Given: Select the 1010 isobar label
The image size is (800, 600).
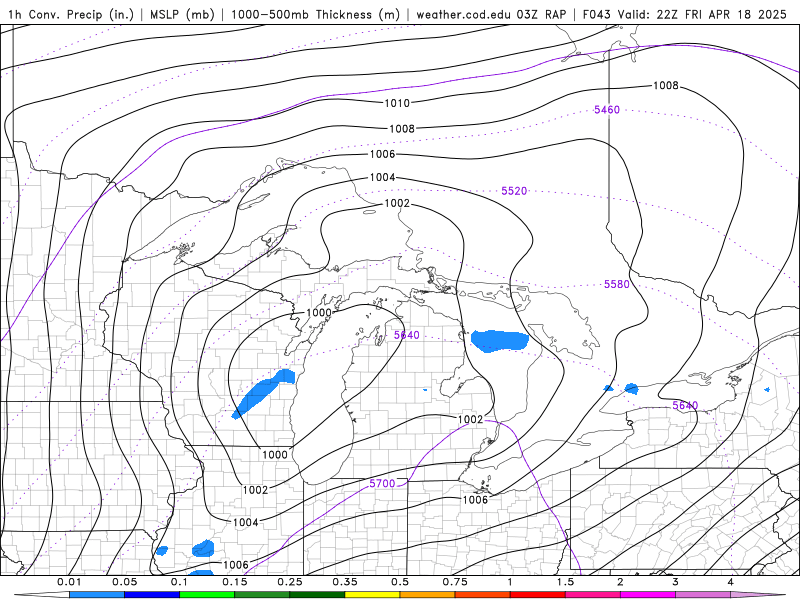Looking at the screenshot, I should 396,104.
